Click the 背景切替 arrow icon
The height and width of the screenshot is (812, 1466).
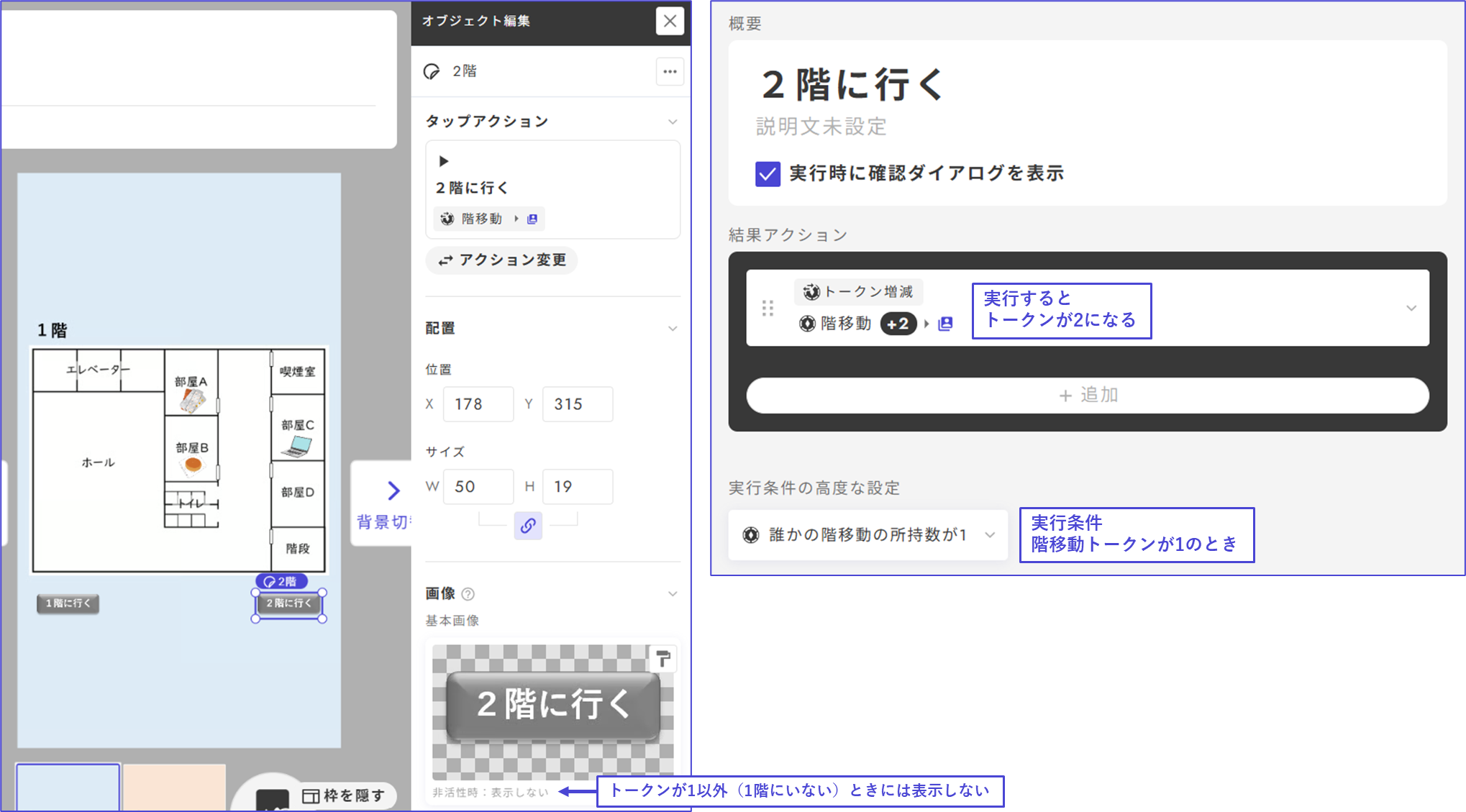[x=393, y=491]
